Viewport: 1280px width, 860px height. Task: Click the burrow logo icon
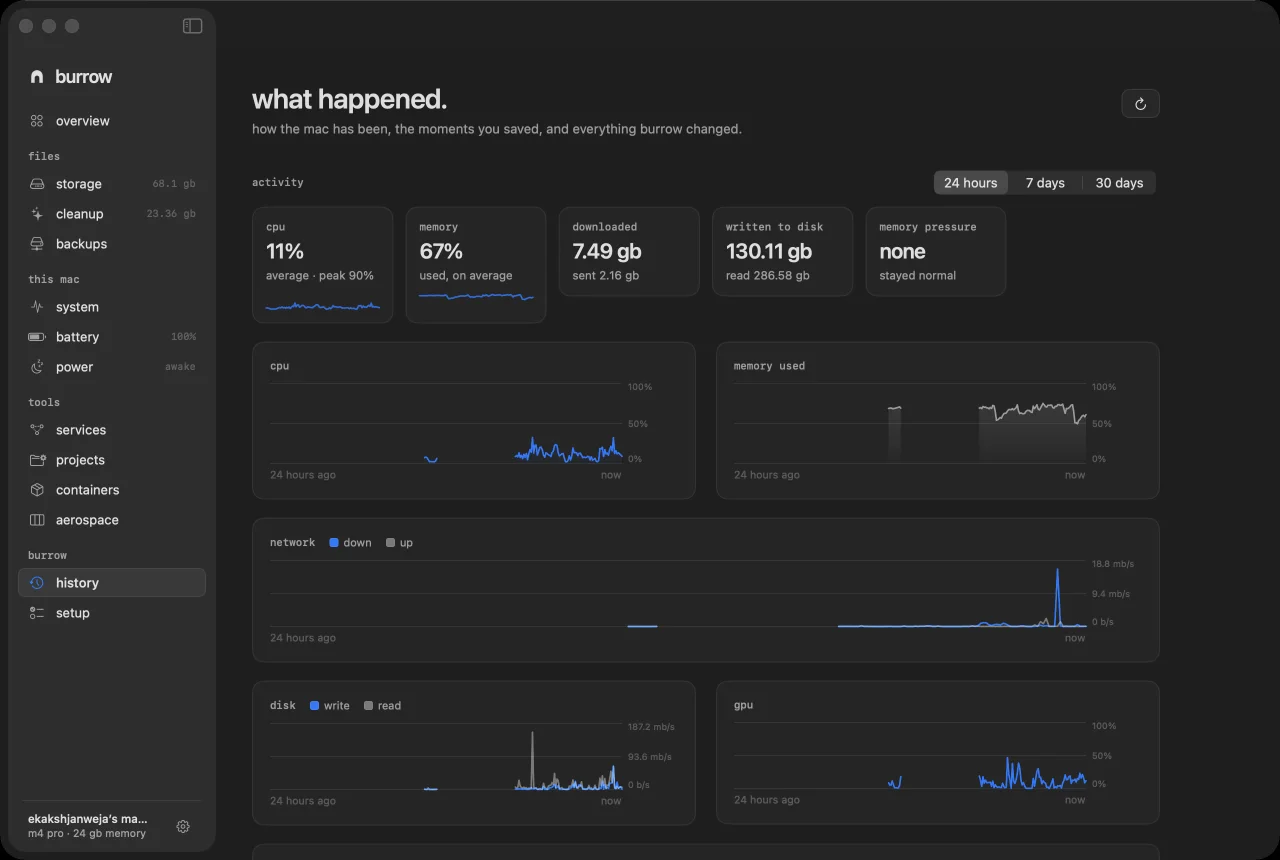point(37,77)
